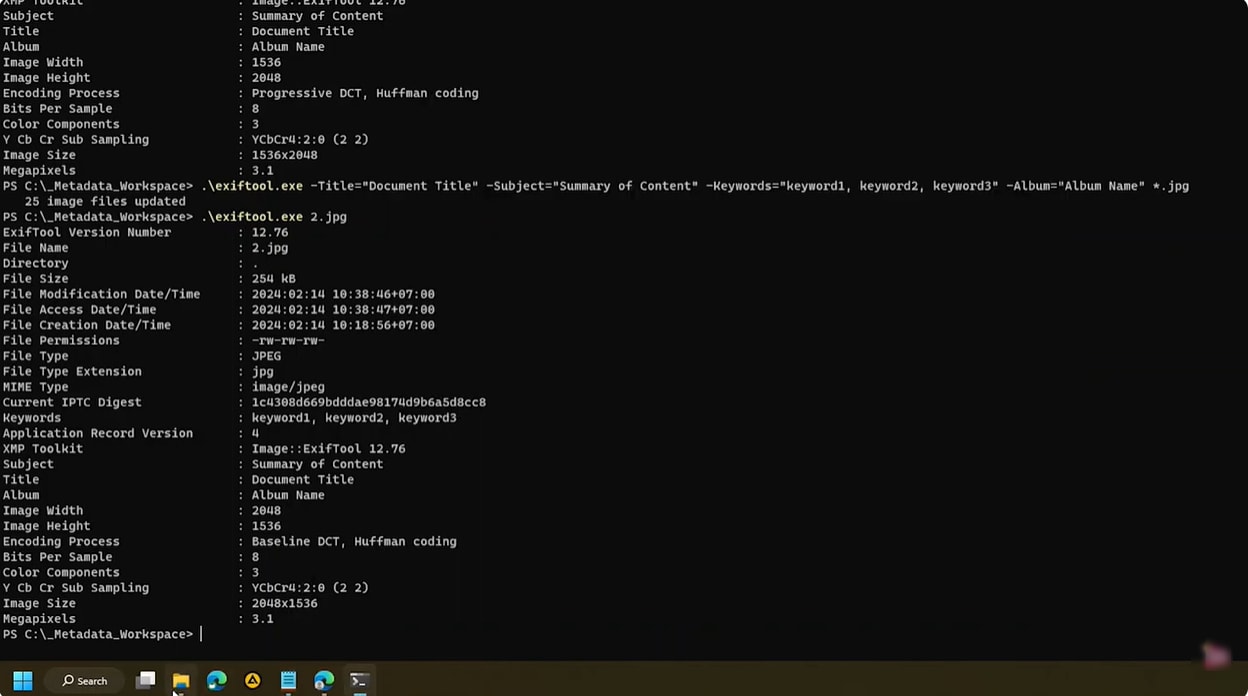
Task: Click the File Name value 2.jpg
Action: point(270,248)
